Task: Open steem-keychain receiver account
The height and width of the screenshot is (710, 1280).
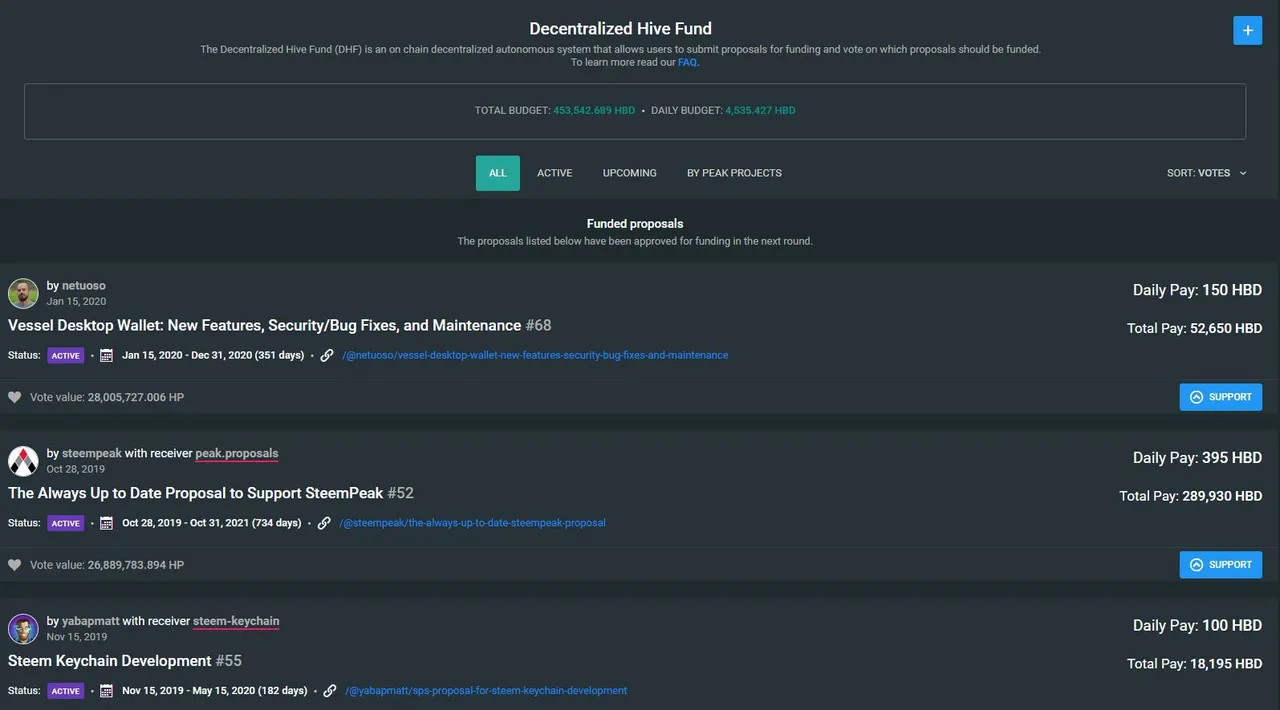Action: click(x=236, y=621)
